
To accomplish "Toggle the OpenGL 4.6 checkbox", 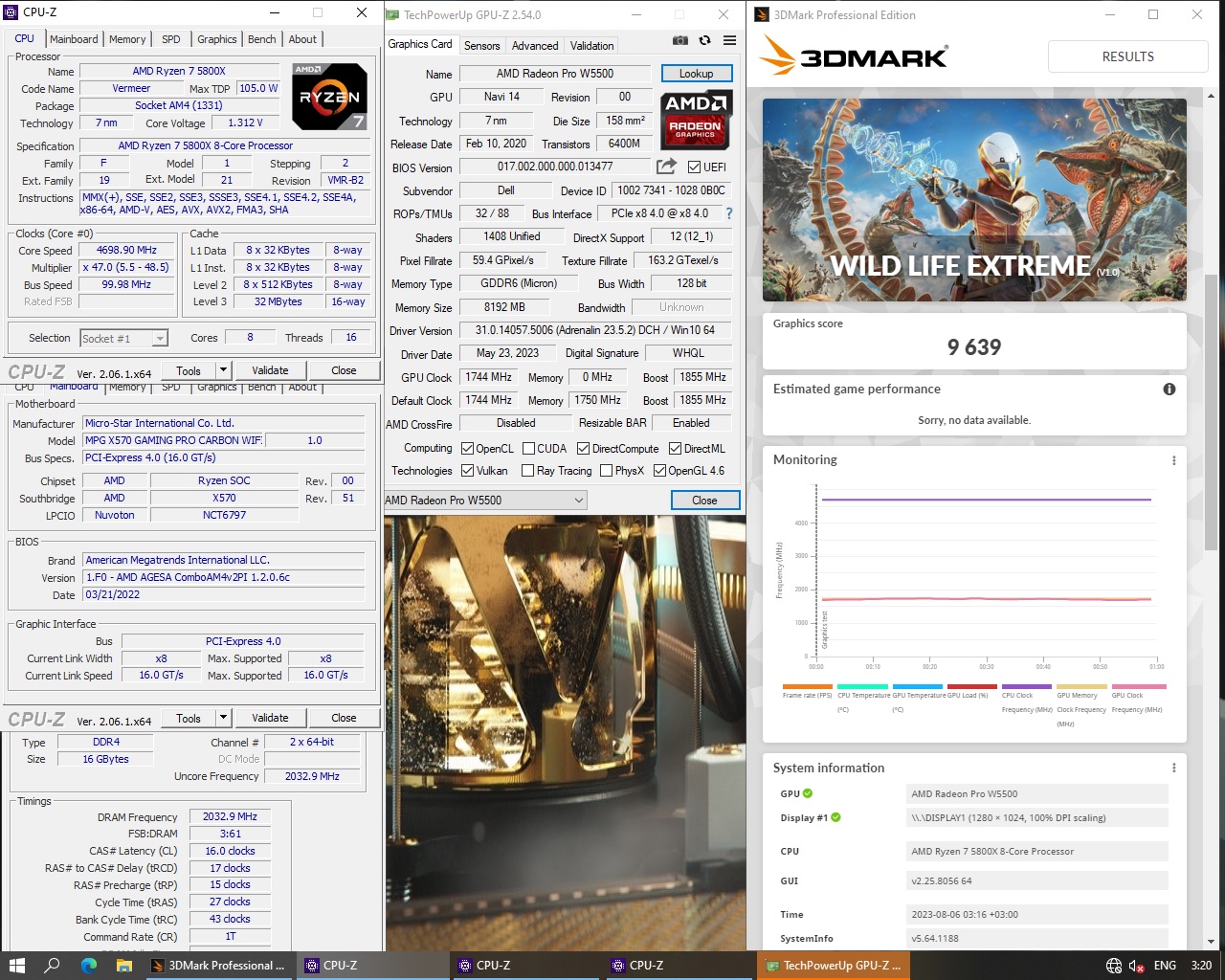I will pos(659,470).
